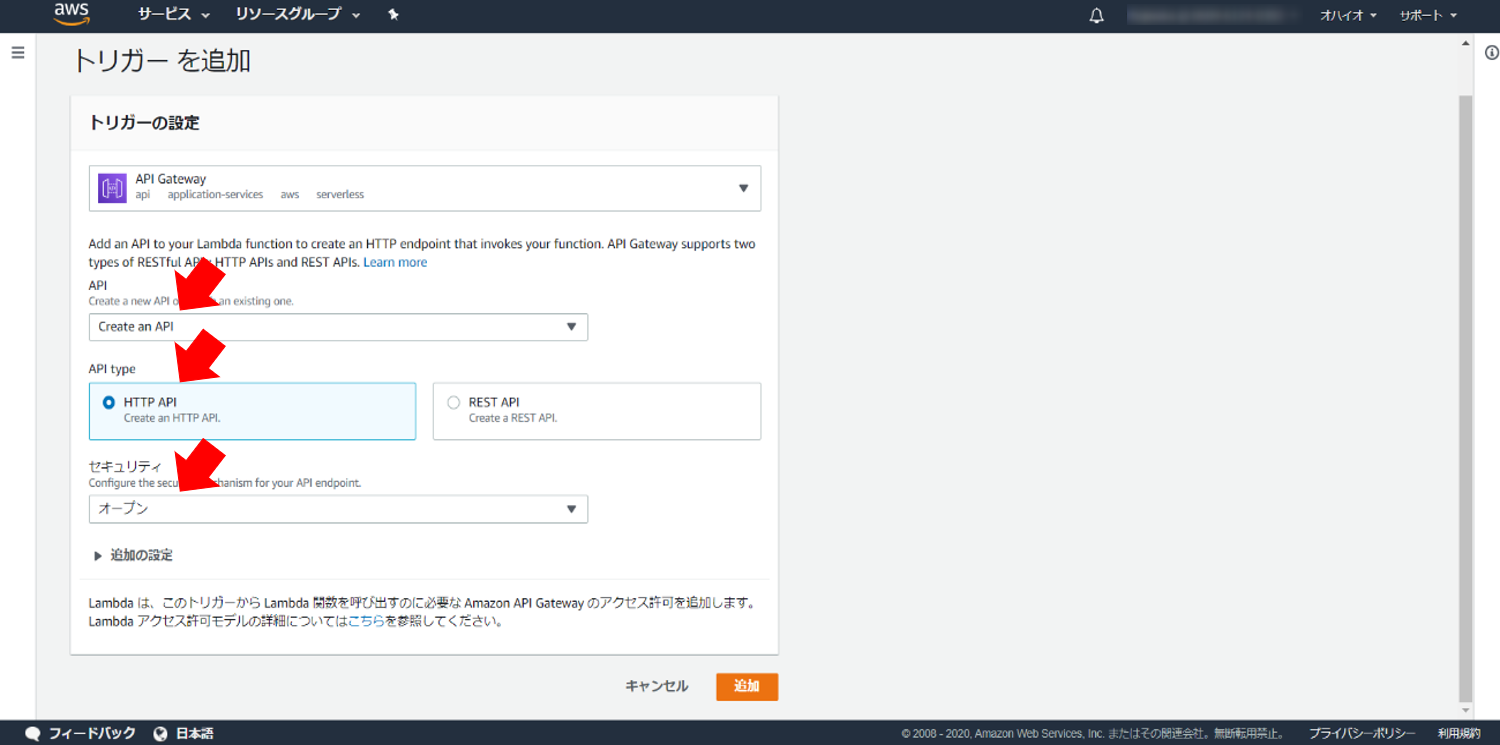The width and height of the screenshot is (1500, 745).
Task: Open プライバシーポリシー link
Action: tap(1362, 733)
